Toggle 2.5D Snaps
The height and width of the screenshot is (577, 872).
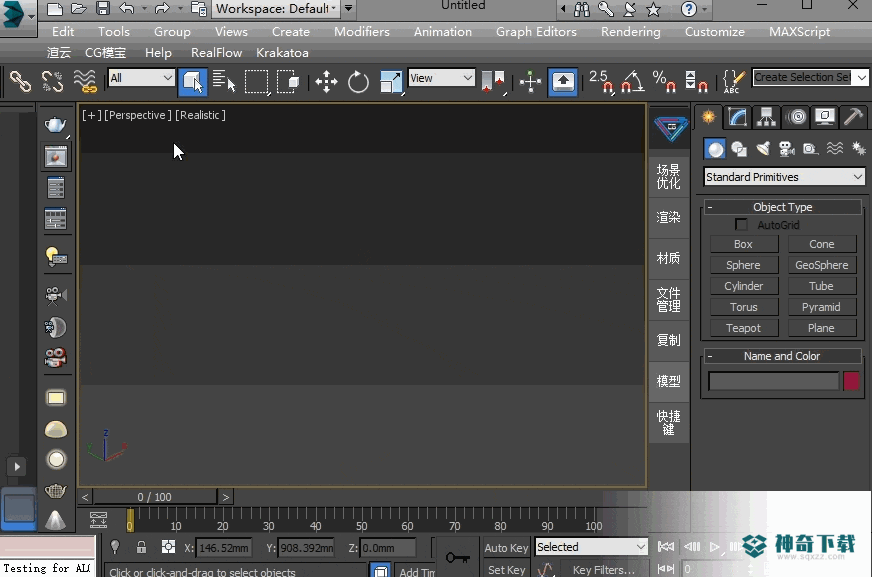pos(601,82)
